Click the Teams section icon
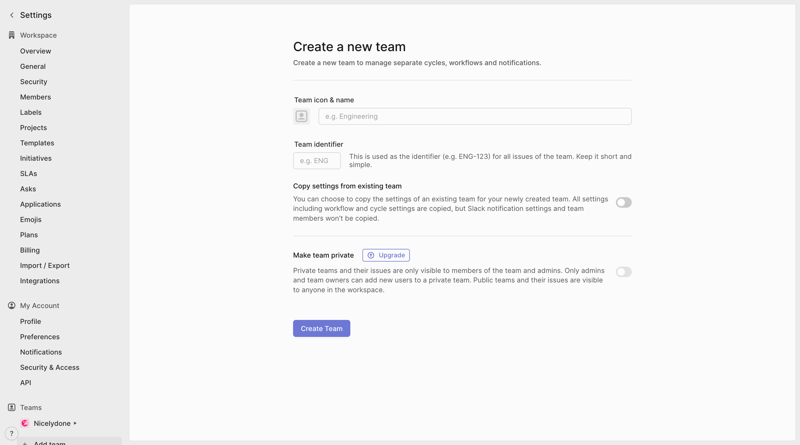Image resolution: width=800 pixels, height=445 pixels. point(12,407)
